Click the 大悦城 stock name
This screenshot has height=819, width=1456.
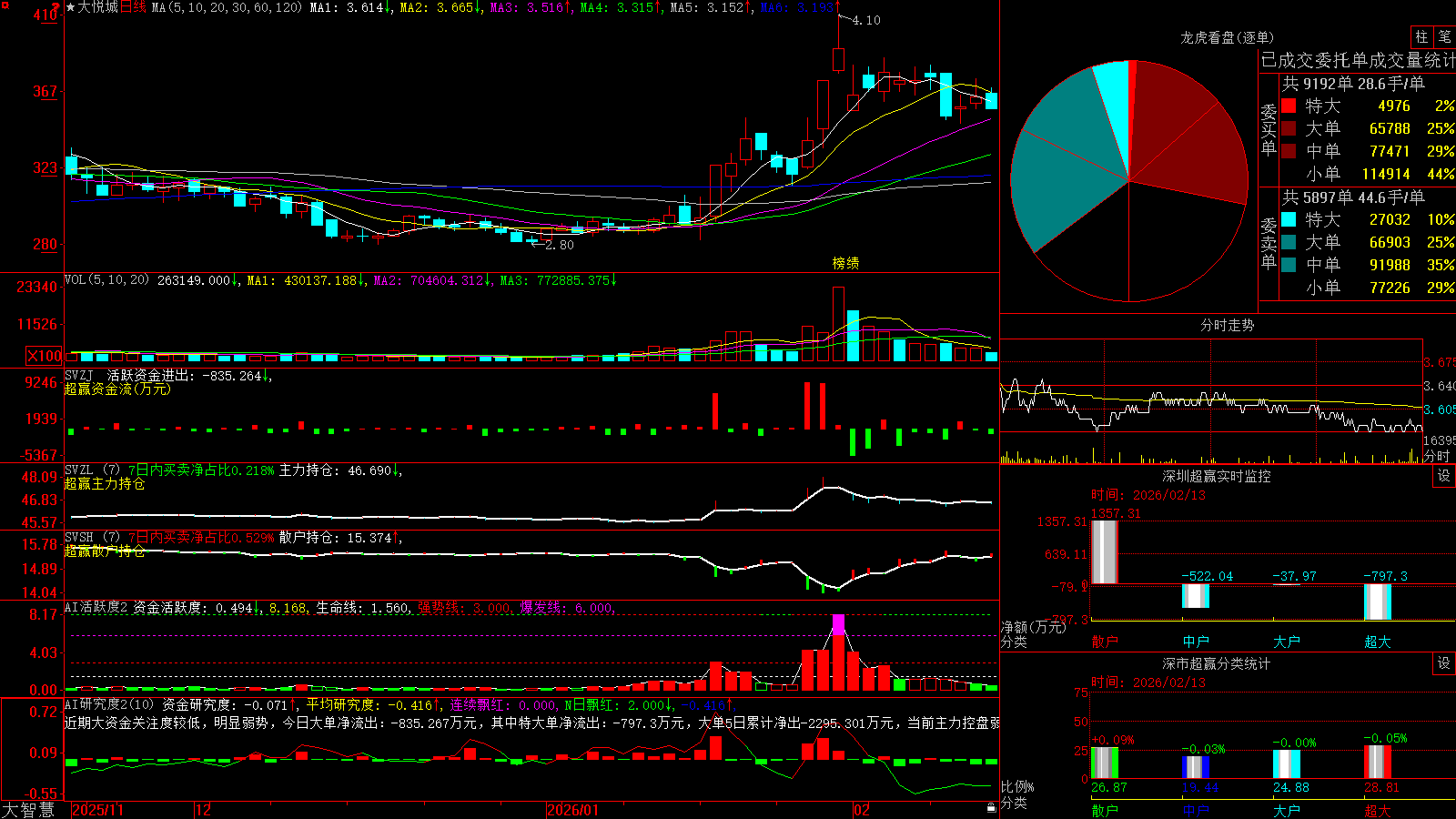tap(98, 7)
